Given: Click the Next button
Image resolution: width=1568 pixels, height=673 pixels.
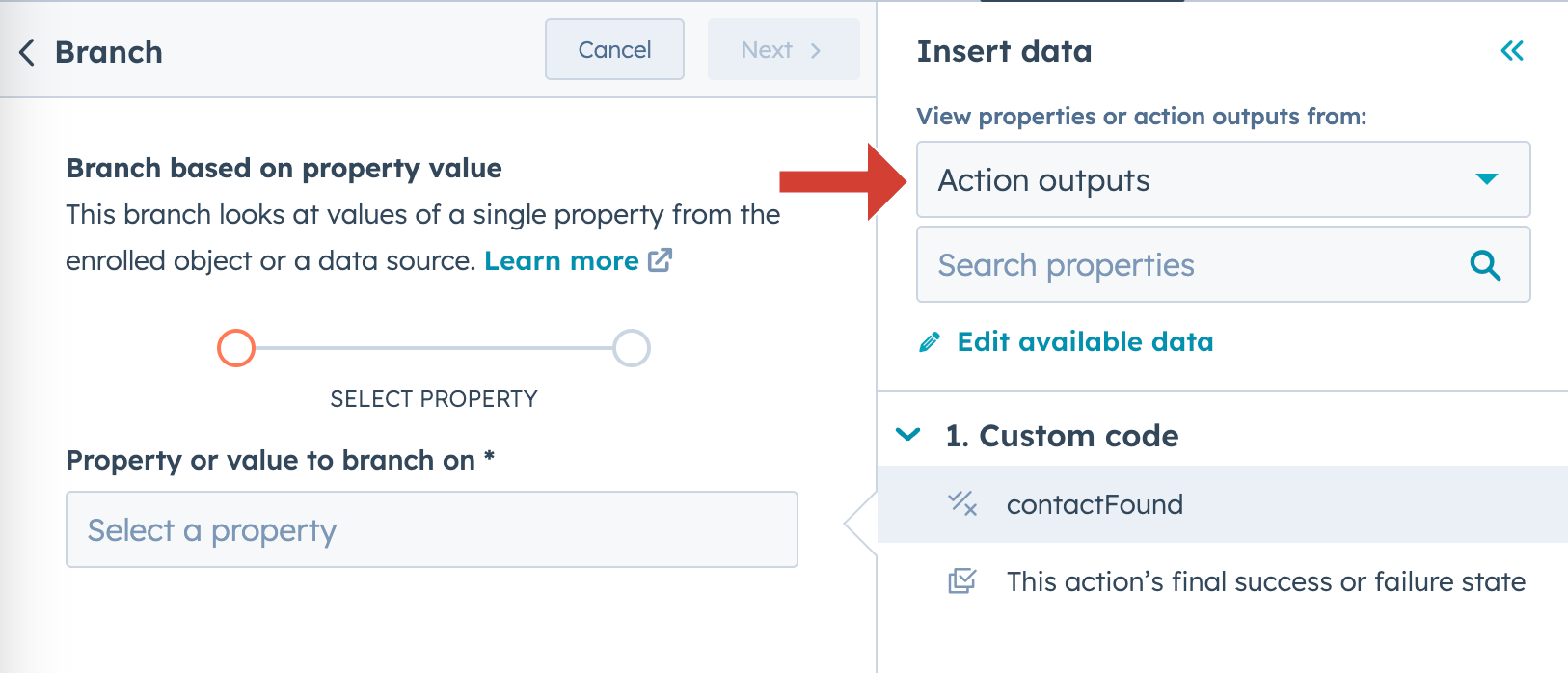Looking at the screenshot, I should click(x=782, y=49).
